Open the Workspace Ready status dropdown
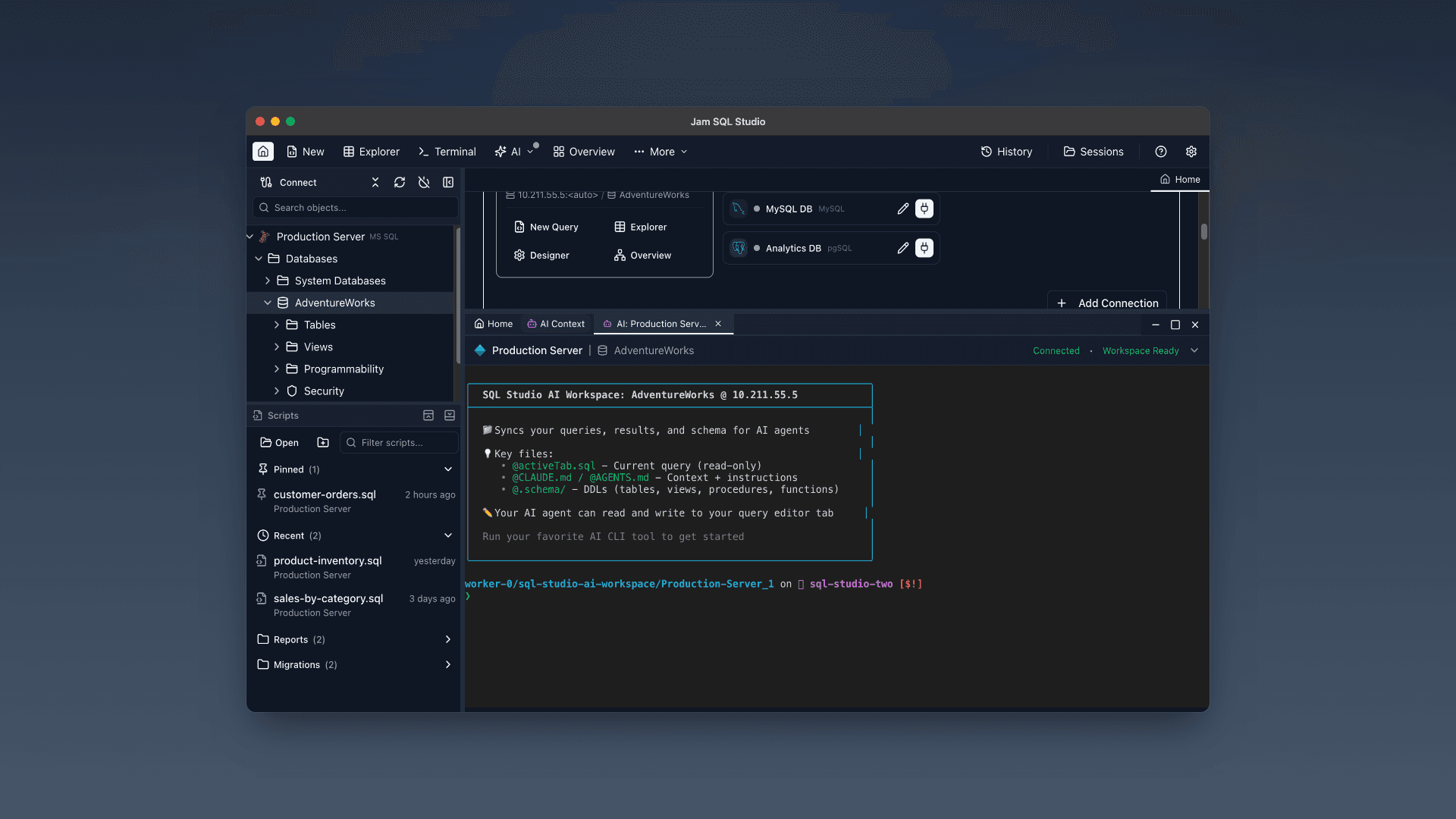The image size is (1456, 819). pos(1194,350)
